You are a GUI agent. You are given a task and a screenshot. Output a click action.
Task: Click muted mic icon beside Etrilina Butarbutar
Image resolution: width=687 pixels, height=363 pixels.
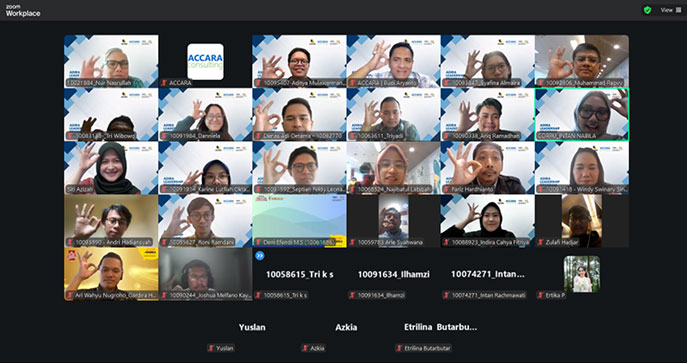(x=399, y=348)
